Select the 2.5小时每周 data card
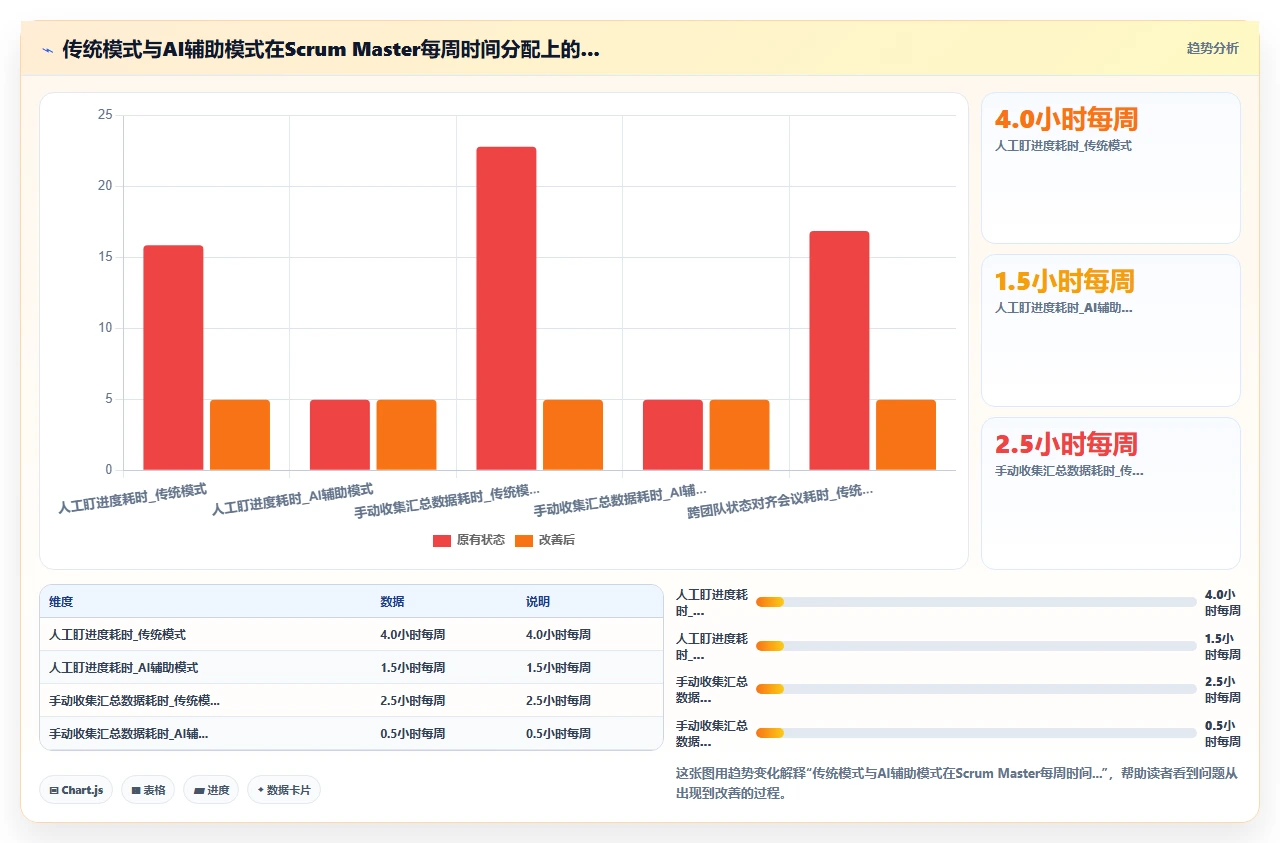 (x=1110, y=493)
